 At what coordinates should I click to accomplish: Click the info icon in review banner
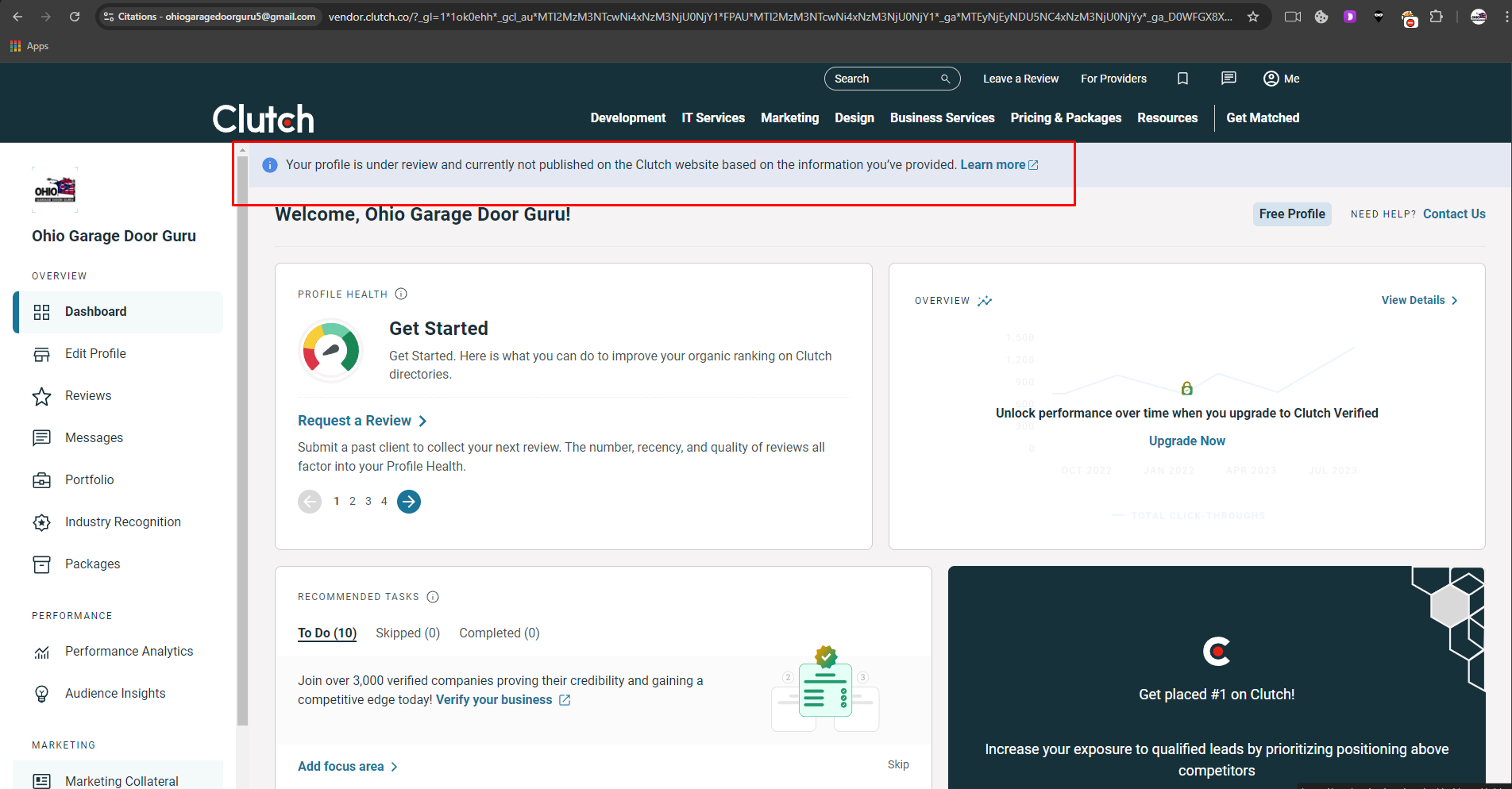270,165
